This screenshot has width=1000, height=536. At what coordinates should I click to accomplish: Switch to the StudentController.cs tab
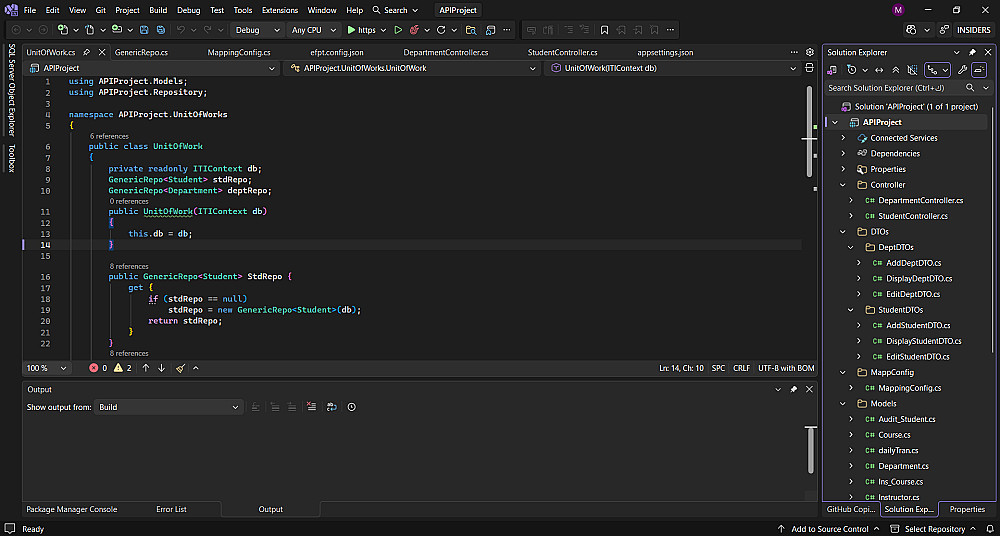pyautogui.click(x=562, y=52)
